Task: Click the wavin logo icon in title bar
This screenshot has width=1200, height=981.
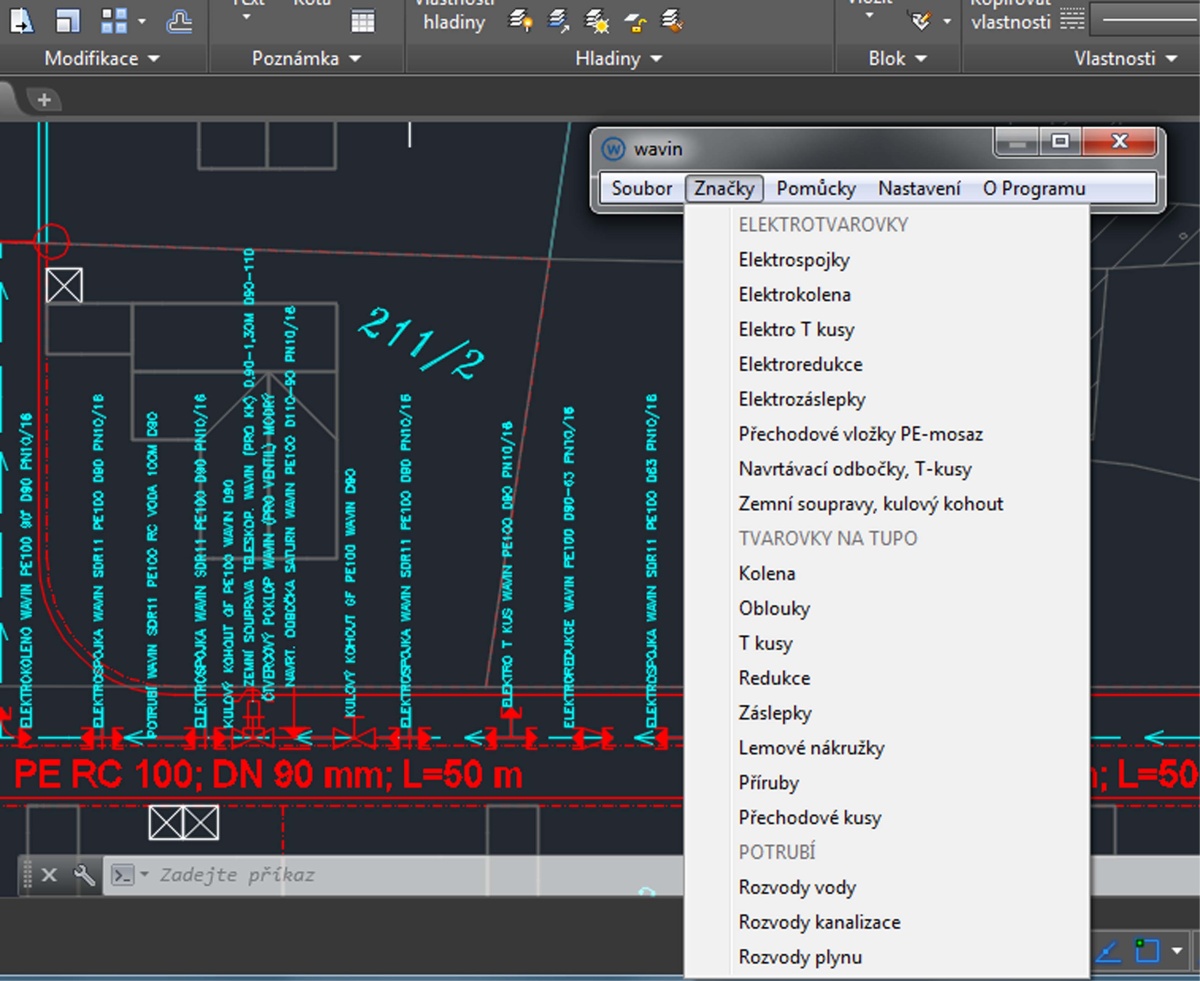Action: [613, 148]
